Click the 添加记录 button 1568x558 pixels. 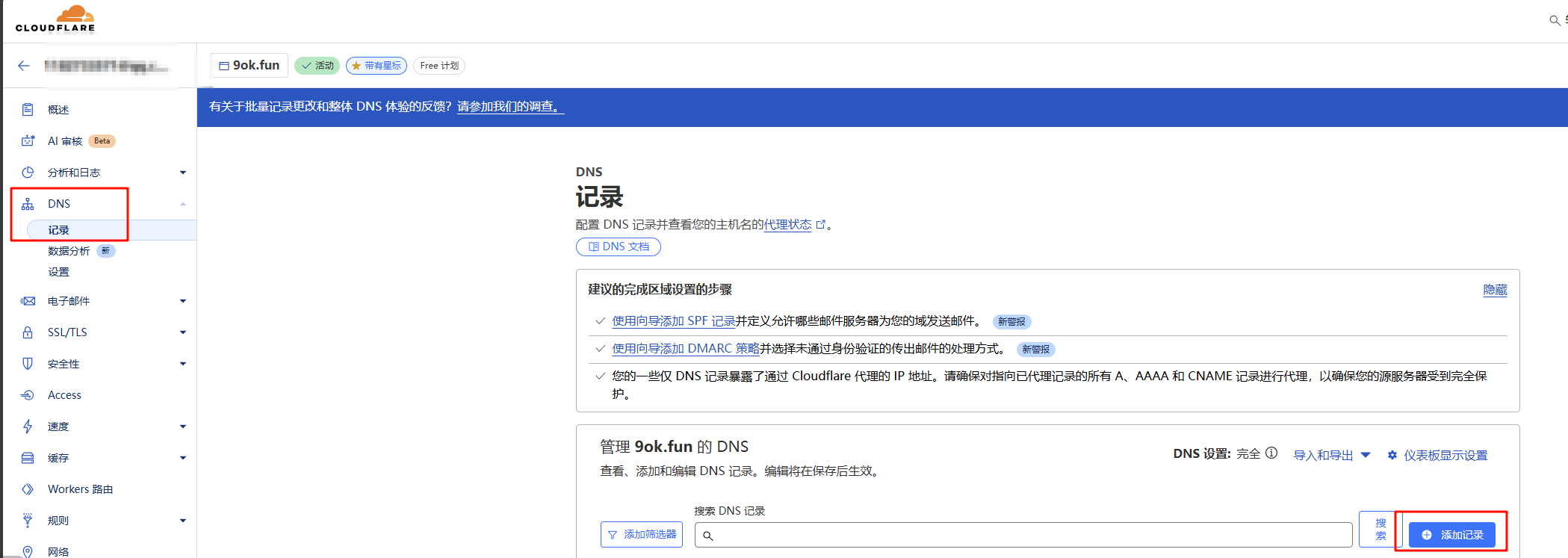pyautogui.click(x=1451, y=535)
